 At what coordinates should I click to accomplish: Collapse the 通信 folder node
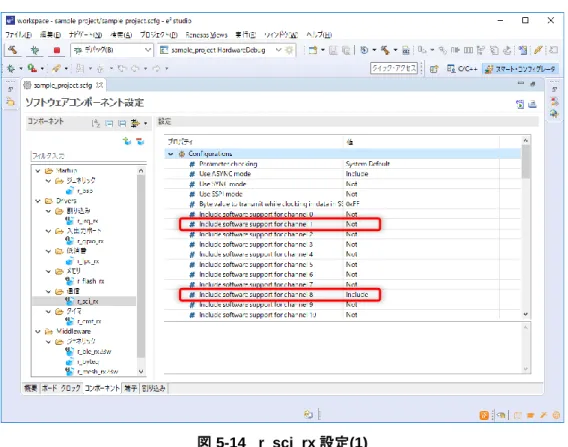[x=48, y=291]
